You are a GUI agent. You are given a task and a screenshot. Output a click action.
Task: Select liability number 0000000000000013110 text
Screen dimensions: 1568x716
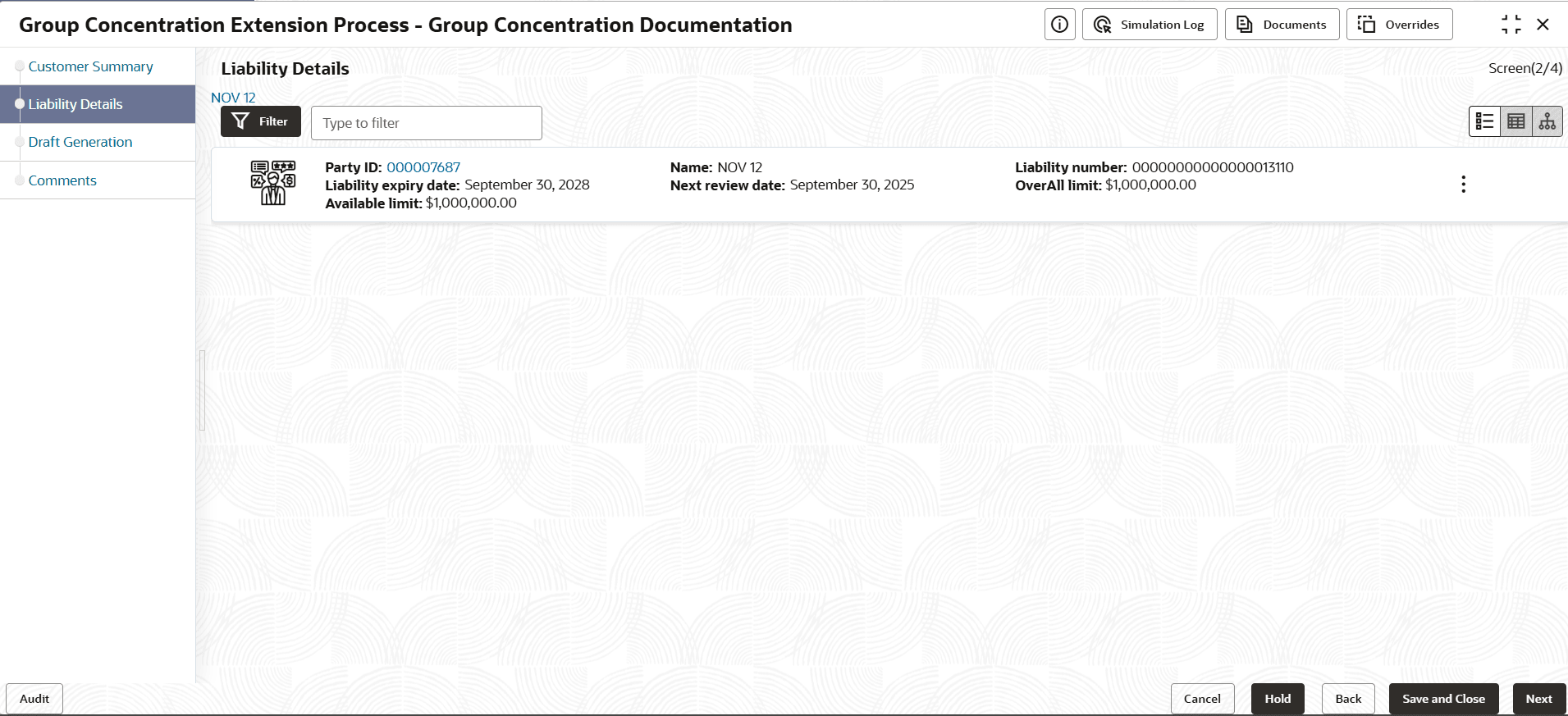(x=1213, y=167)
